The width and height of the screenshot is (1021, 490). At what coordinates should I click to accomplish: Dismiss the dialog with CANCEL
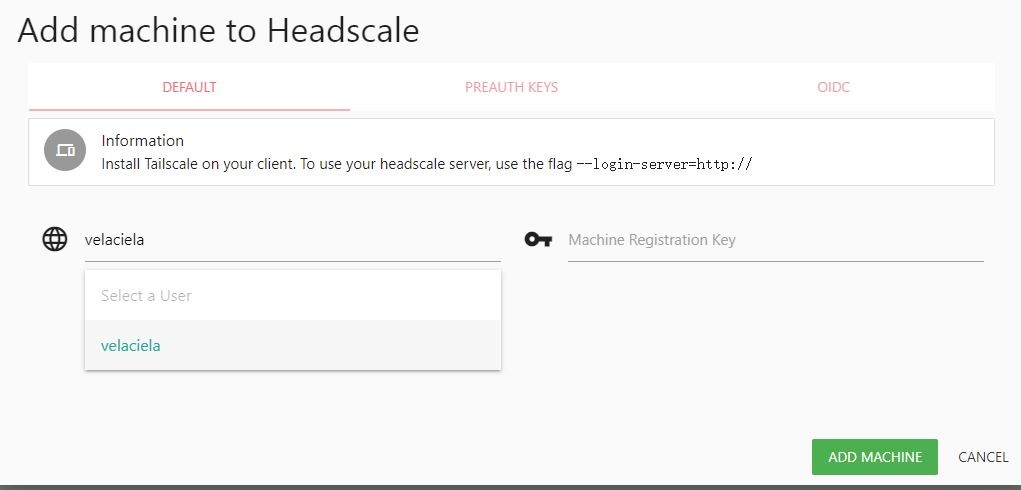point(983,457)
